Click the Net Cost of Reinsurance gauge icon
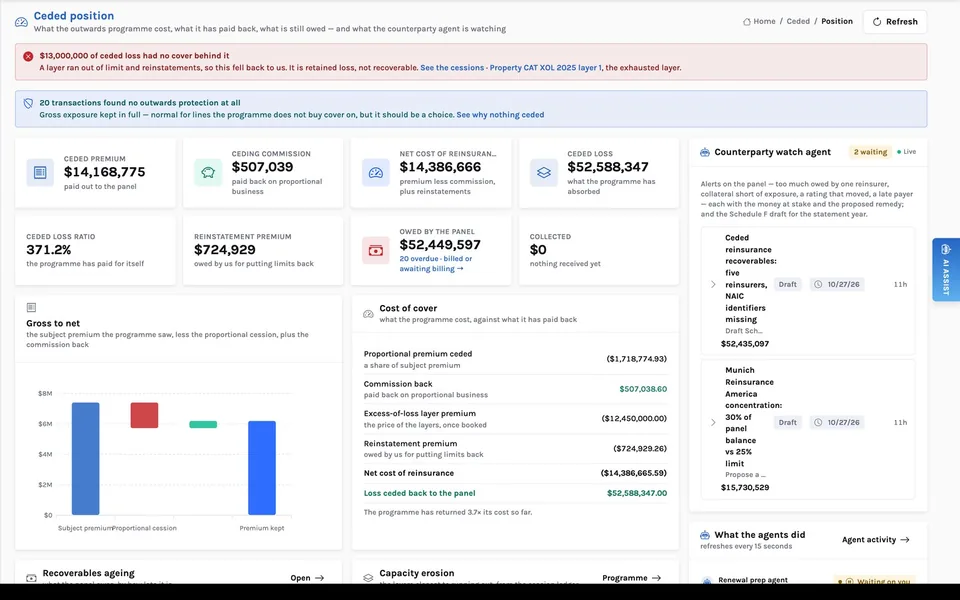Image resolution: width=960 pixels, height=600 pixels. point(376,173)
